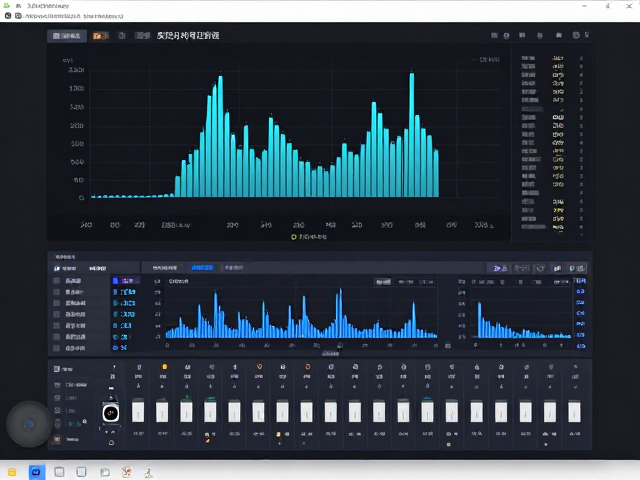The height and width of the screenshot is (480, 640).
Task: Click the purple-icon button in the panel's right button group
Action: tap(500, 268)
